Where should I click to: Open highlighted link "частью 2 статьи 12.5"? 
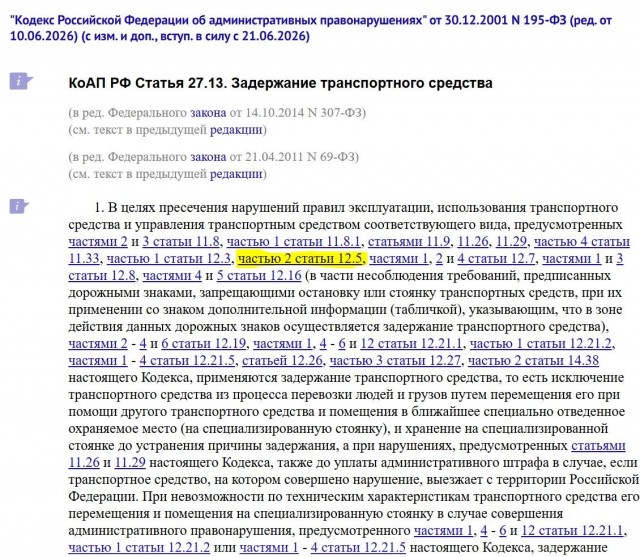click(300, 259)
